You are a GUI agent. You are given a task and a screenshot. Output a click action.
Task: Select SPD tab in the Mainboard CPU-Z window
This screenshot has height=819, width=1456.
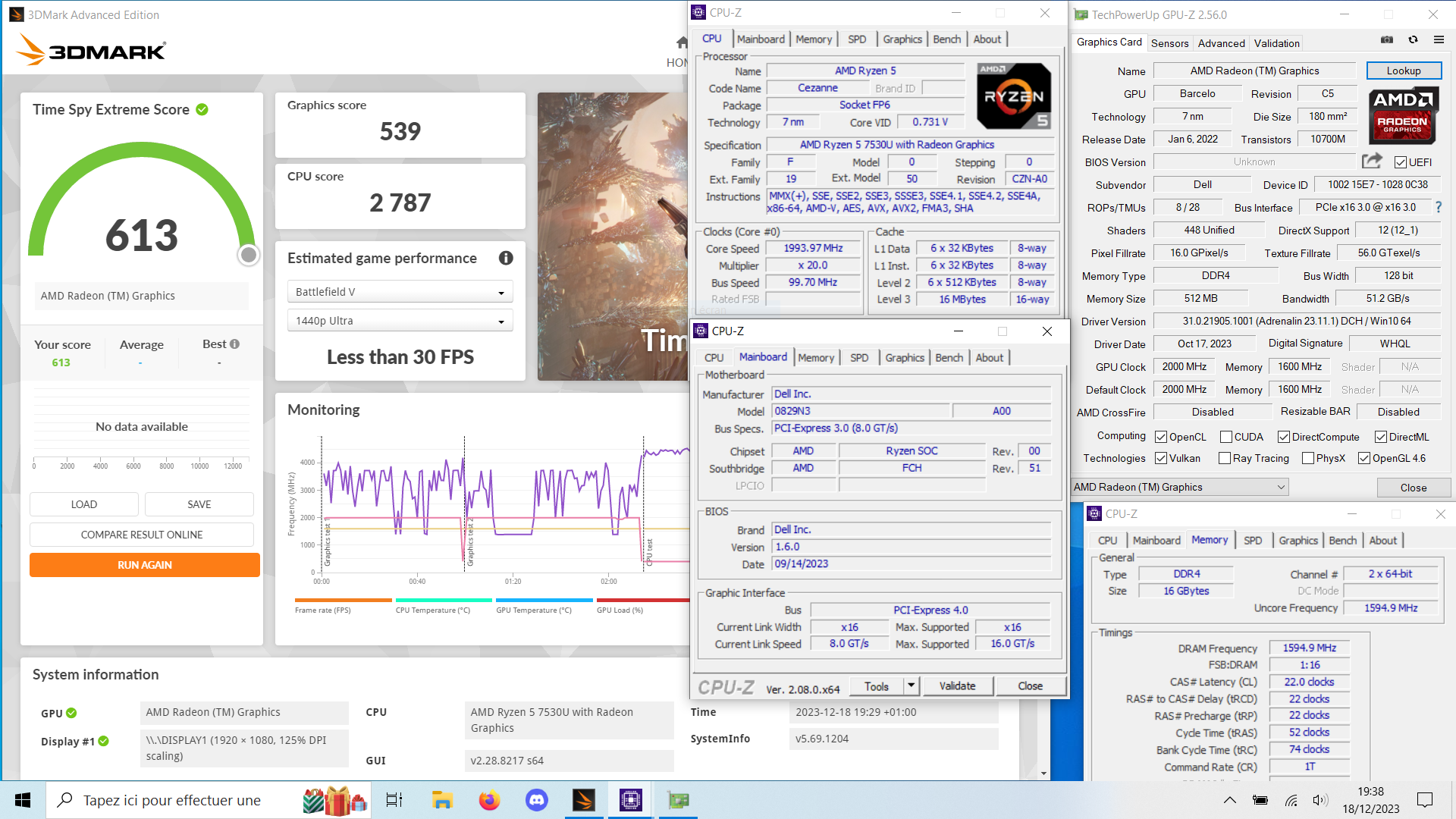859,358
